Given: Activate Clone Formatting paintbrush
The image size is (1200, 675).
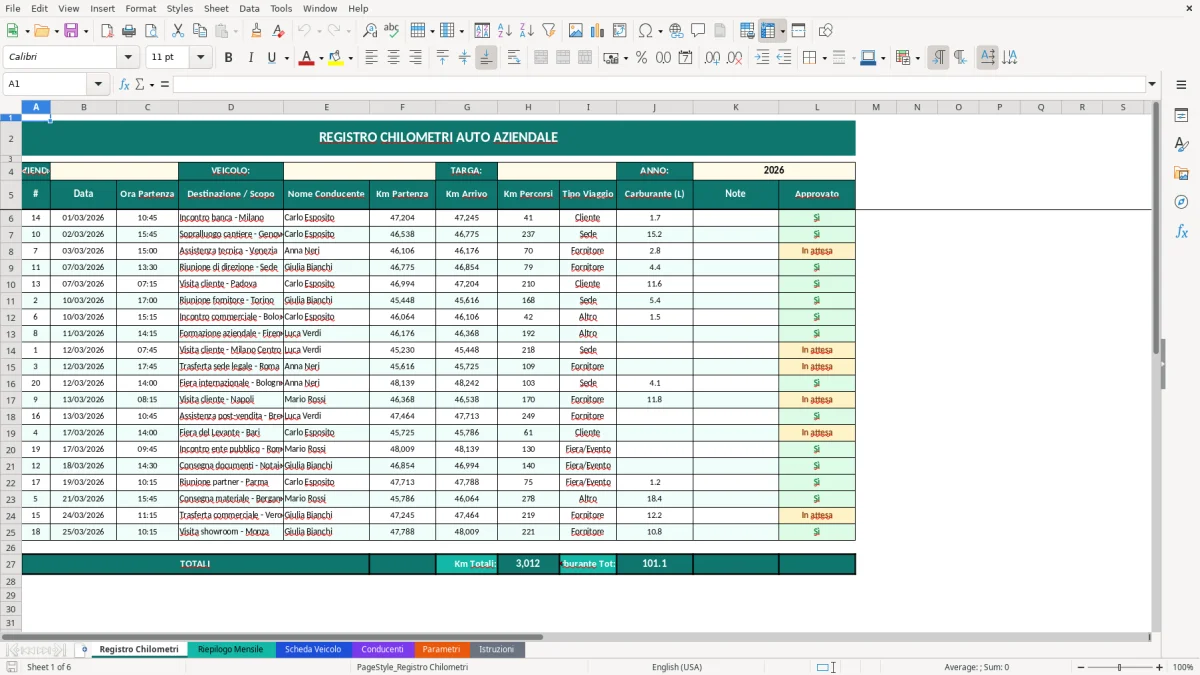Looking at the screenshot, I should (256, 31).
